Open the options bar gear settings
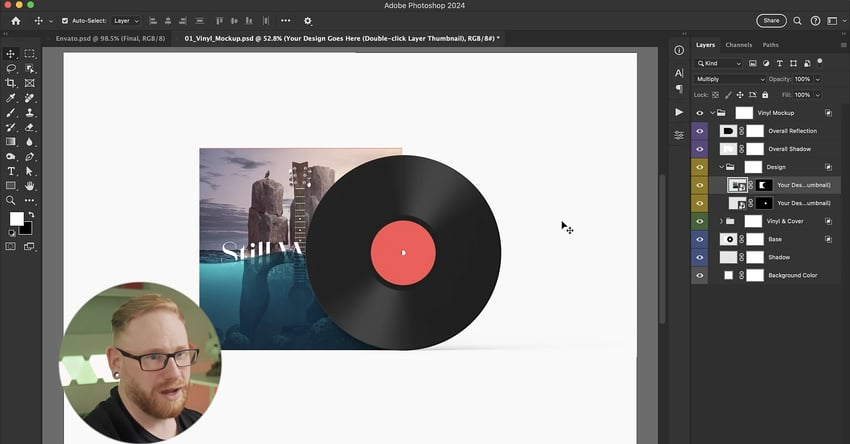 [x=307, y=21]
